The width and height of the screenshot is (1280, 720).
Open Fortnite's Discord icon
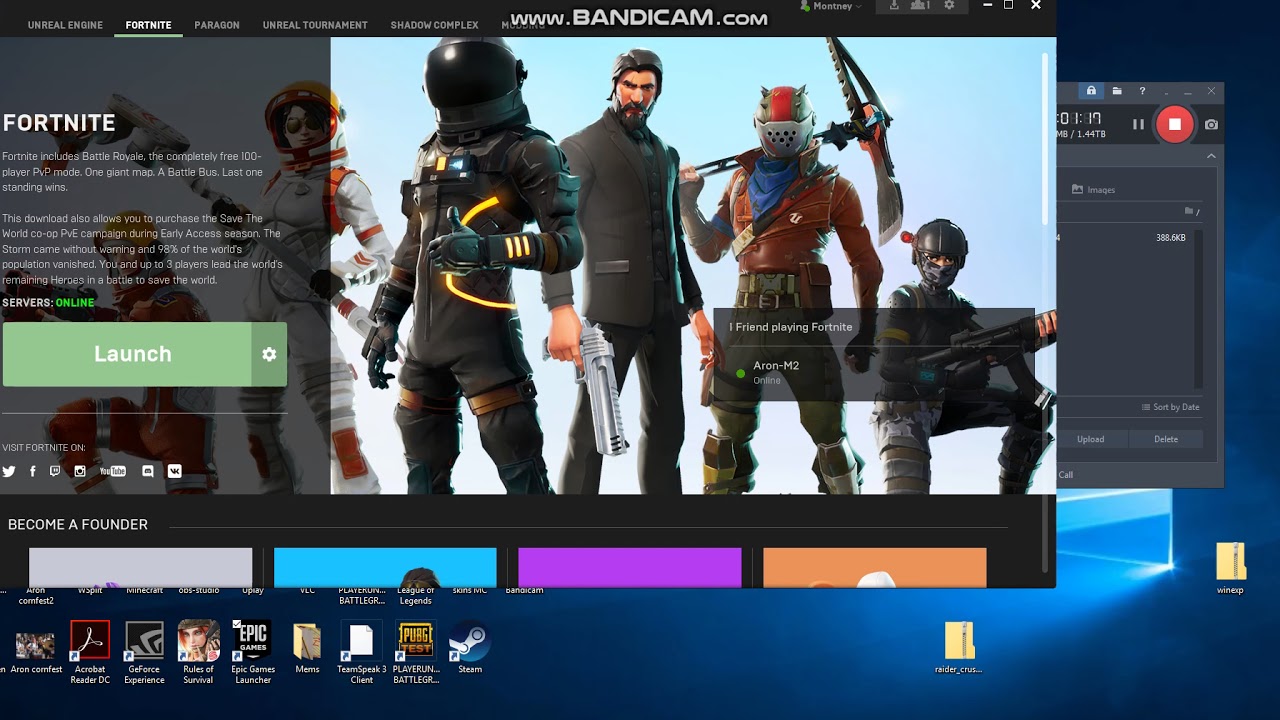(x=148, y=471)
